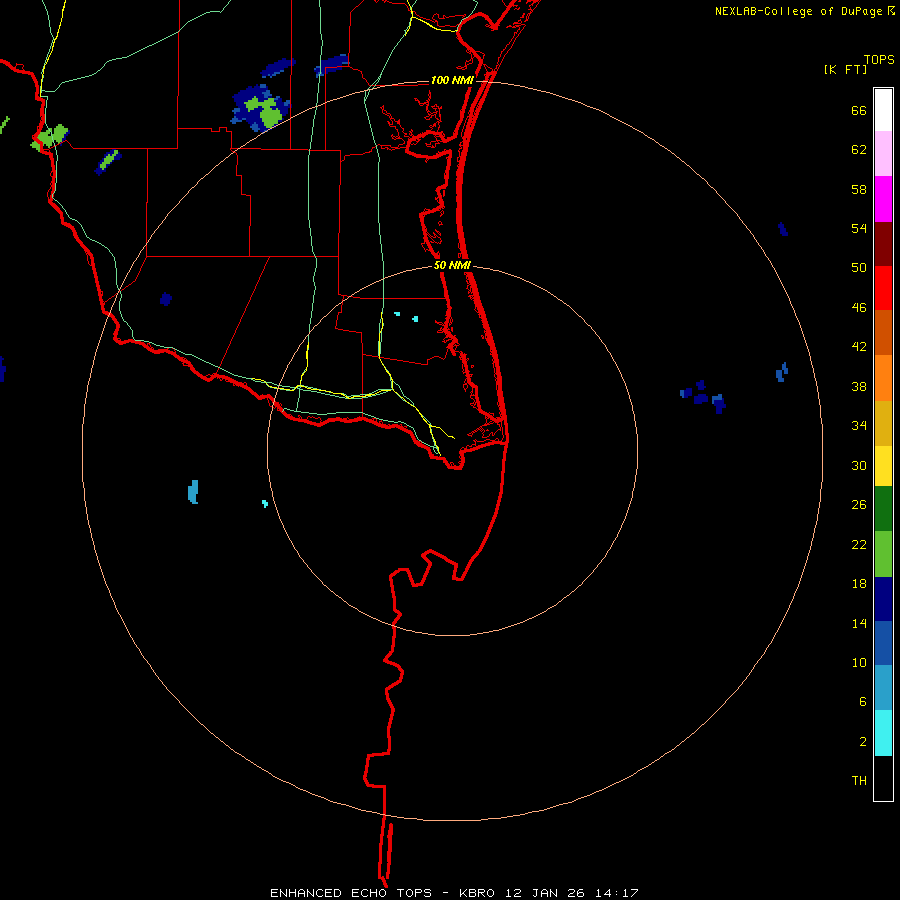Click the "14:17" timestamp in the caption
900x900 pixels.
point(618,893)
